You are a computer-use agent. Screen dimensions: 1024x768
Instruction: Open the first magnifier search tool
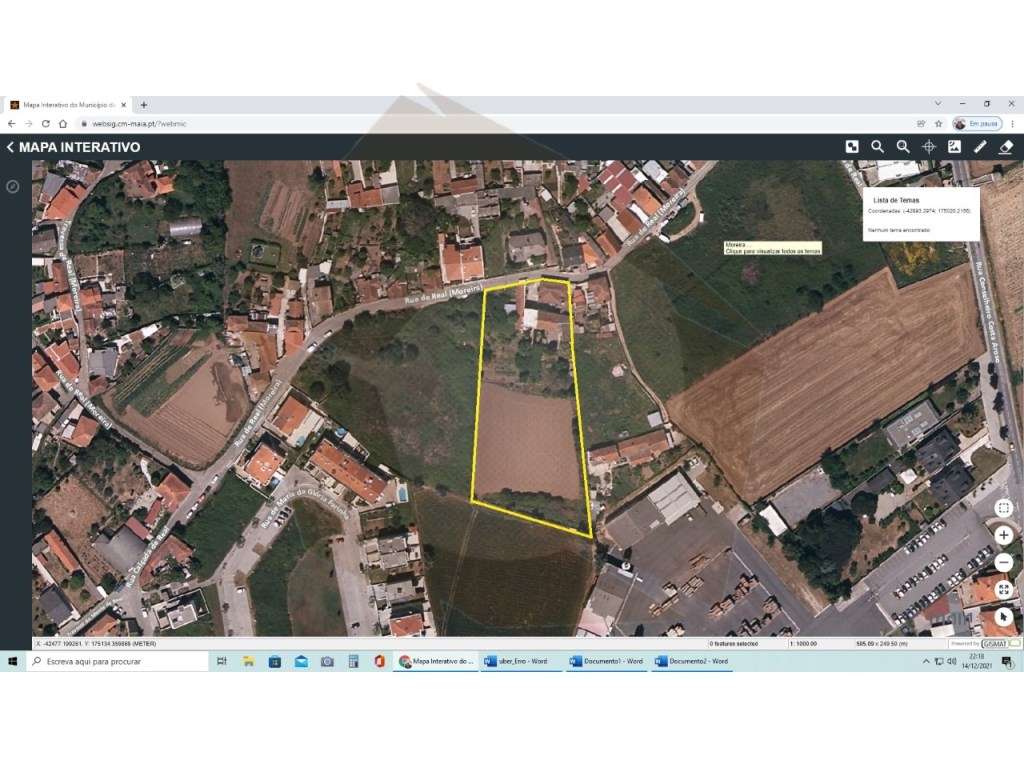[x=878, y=147]
